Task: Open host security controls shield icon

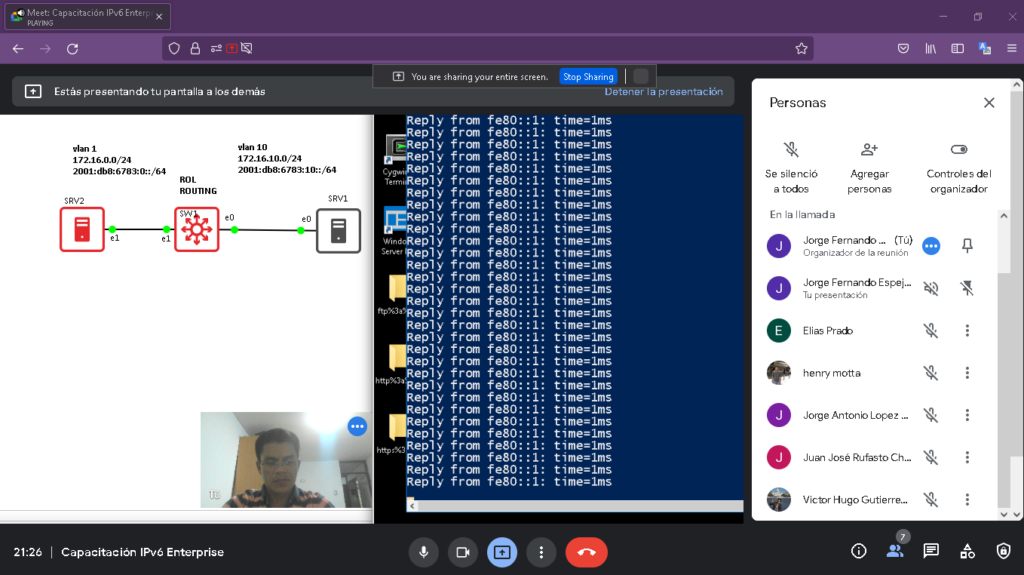Action: point(1003,551)
